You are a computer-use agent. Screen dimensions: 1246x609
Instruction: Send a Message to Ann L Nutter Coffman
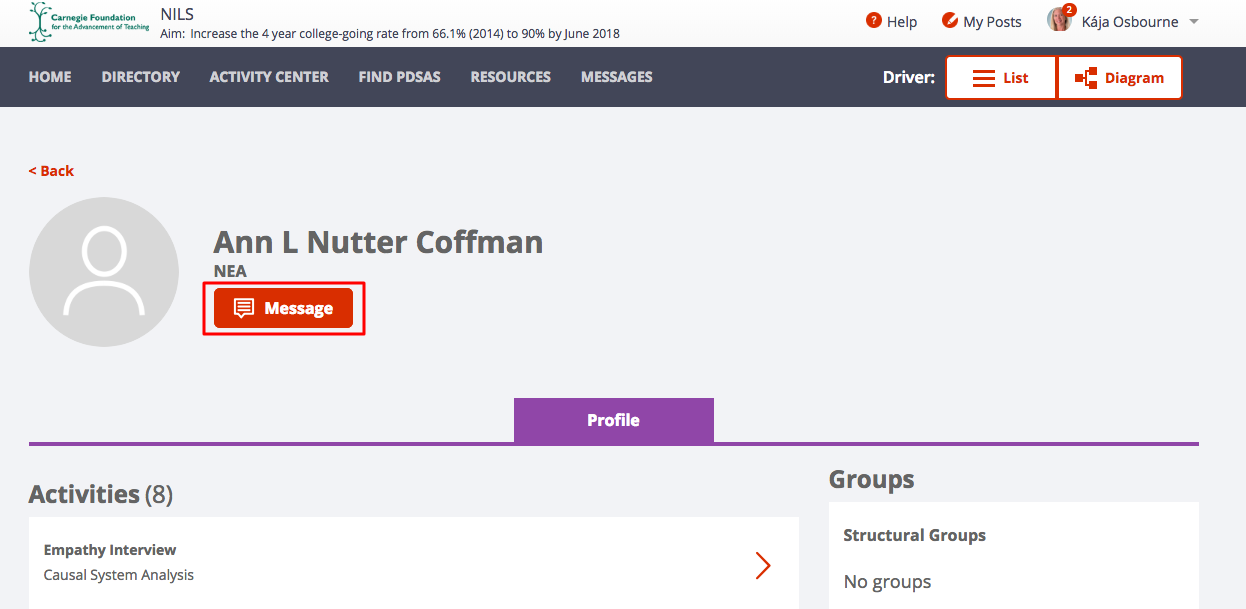283,308
